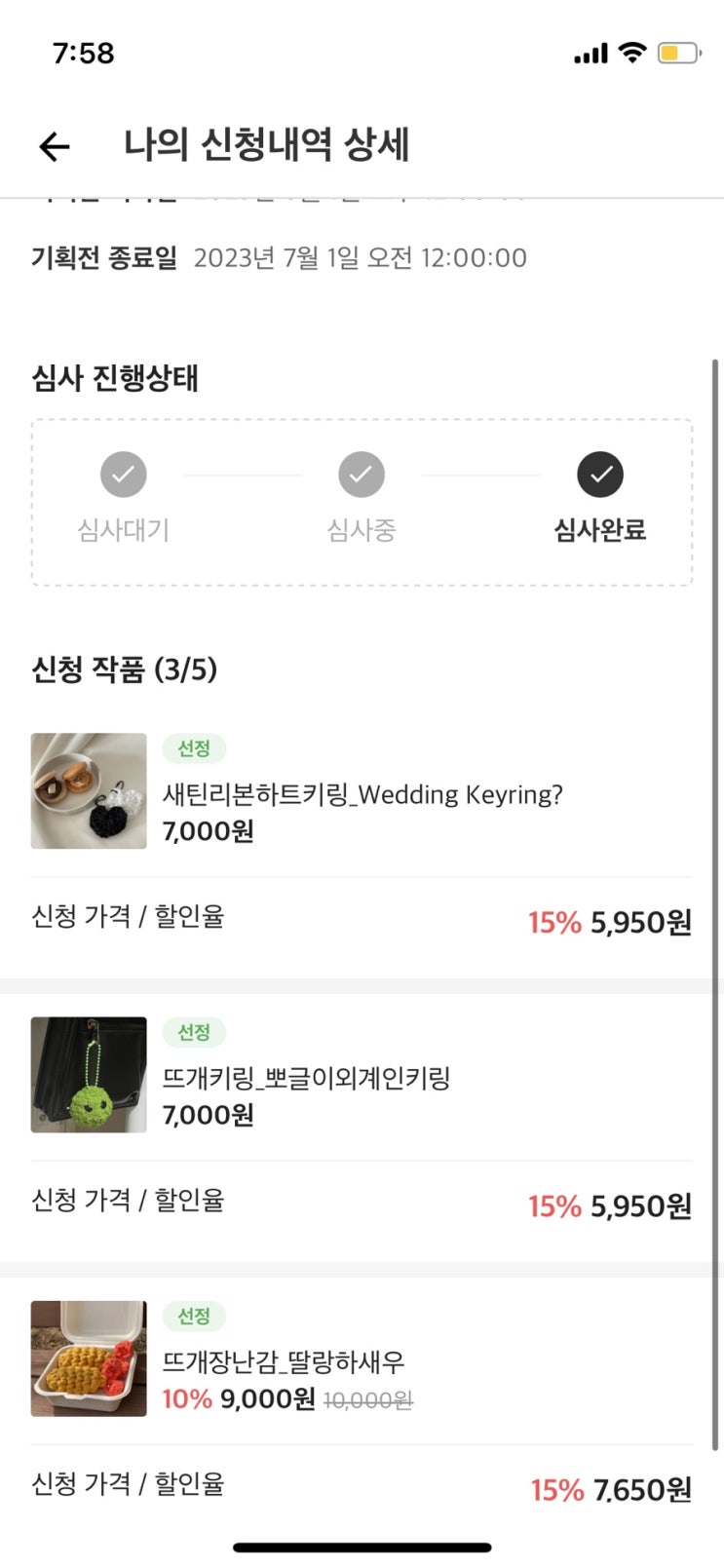Viewport: 724px width, 1568px height.
Task: Open the shrimp toy product thumbnail
Action: coord(89,1358)
